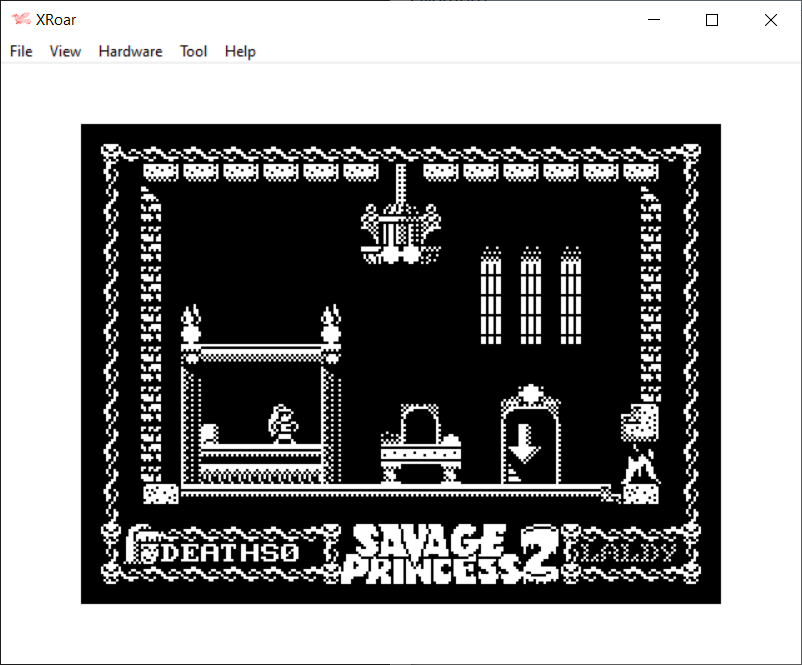Click the XRoar application icon in title bar
The width and height of the screenshot is (802, 665).
[21, 19]
